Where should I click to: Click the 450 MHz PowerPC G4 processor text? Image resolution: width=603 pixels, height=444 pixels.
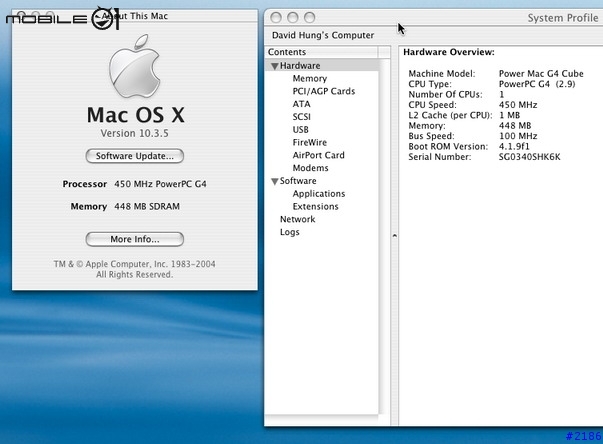click(x=160, y=184)
